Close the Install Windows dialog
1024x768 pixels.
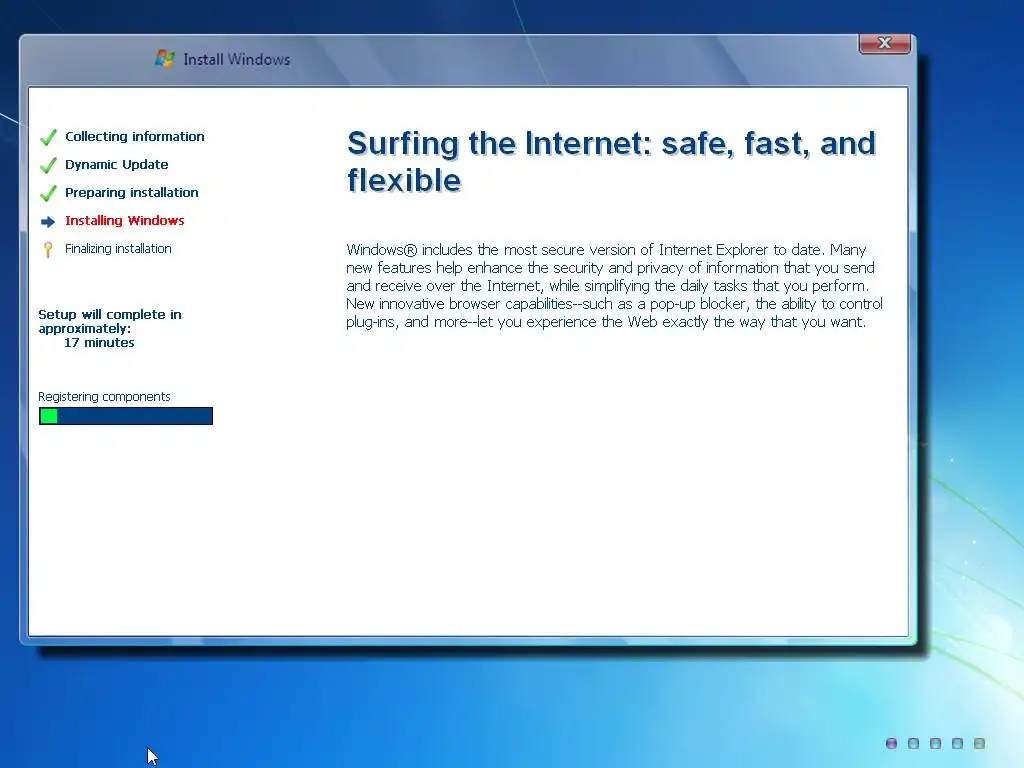point(884,43)
